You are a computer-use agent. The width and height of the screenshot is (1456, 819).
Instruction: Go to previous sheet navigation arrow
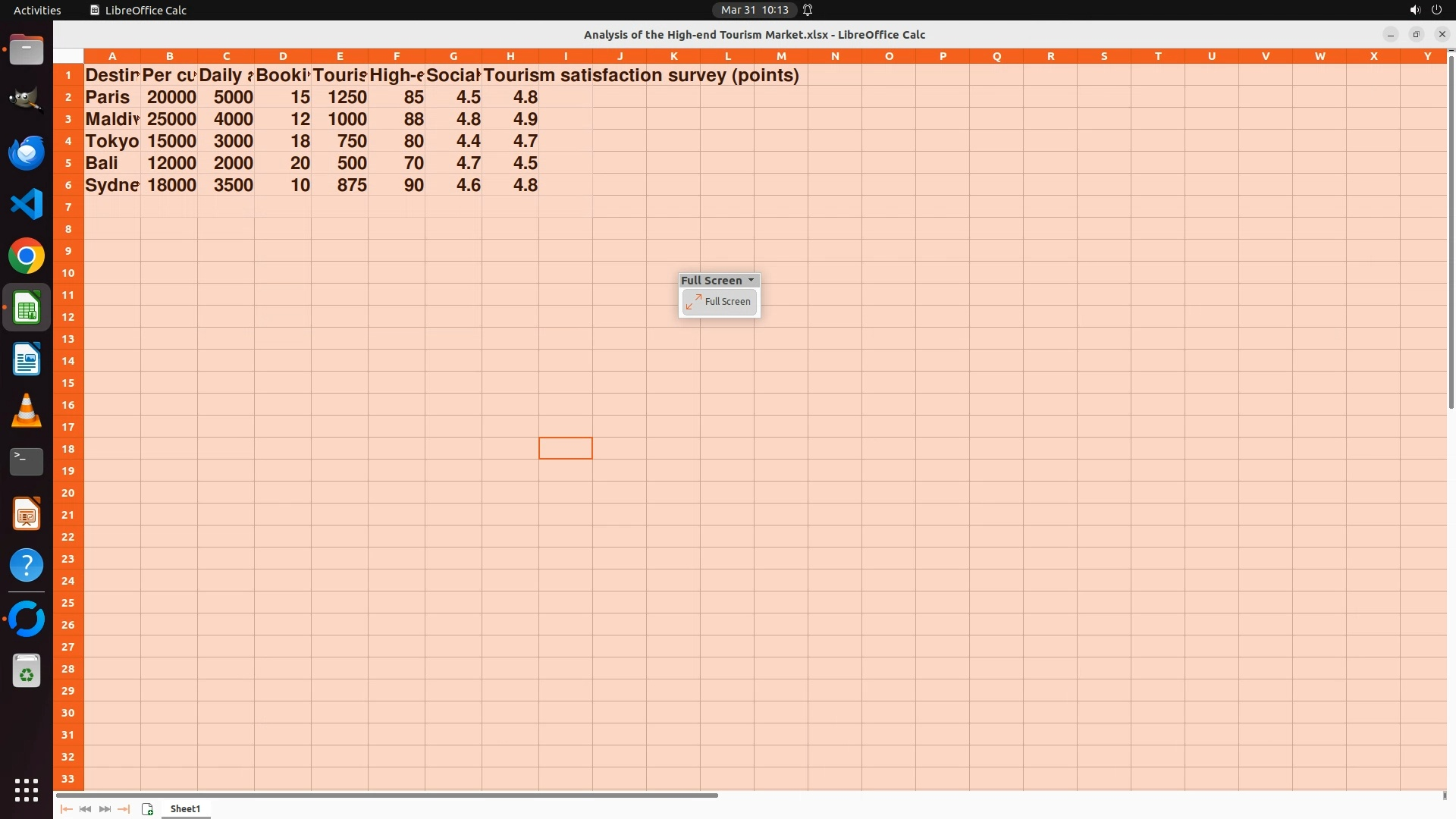[86, 809]
